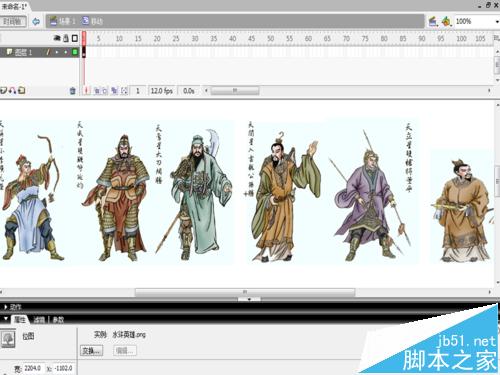Click the Add Motion Guide icon
Image resolution: width=500 pixels, height=375 pixels.
tap(13, 90)
